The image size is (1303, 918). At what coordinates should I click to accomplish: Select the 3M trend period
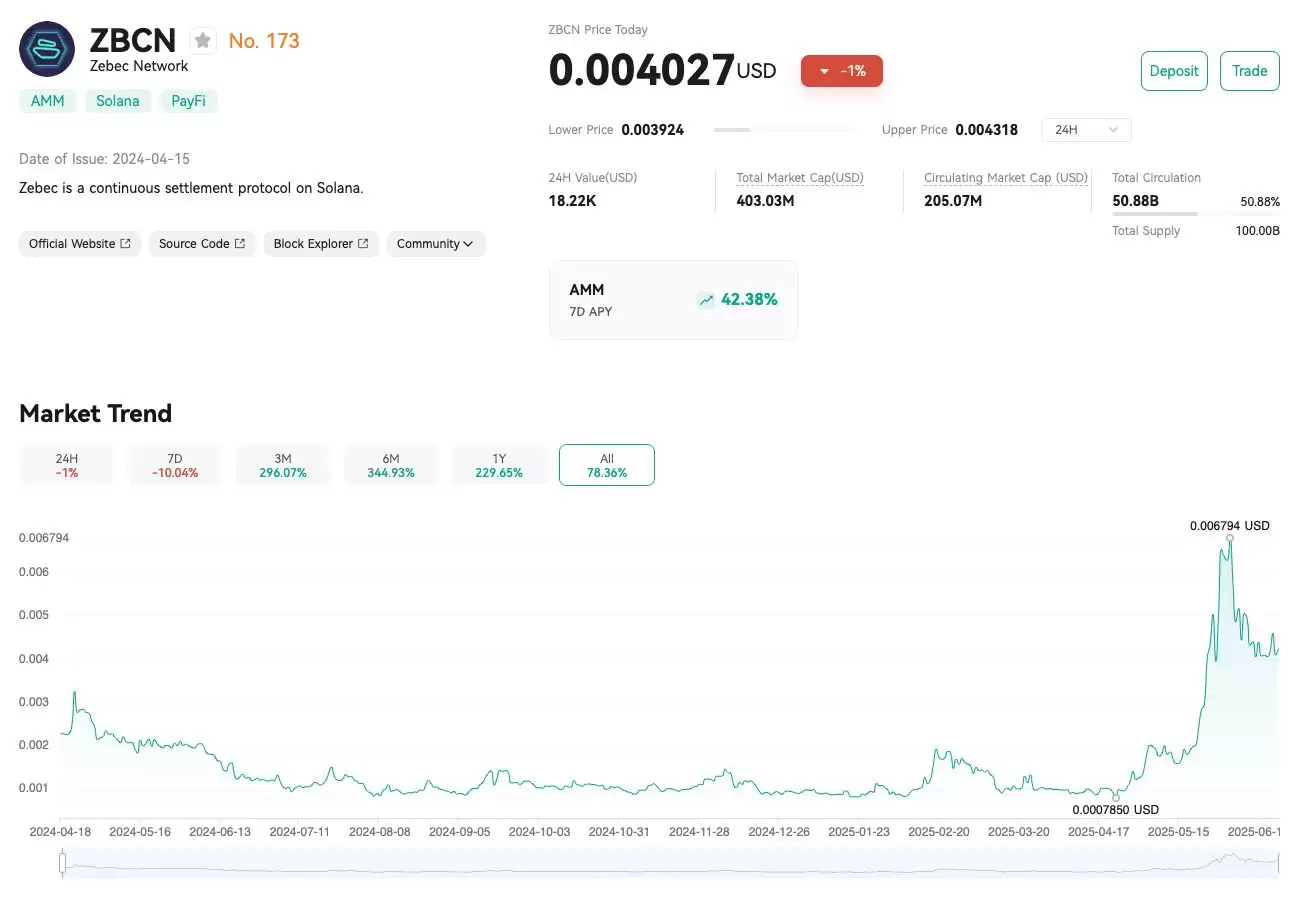coord(283,465)
